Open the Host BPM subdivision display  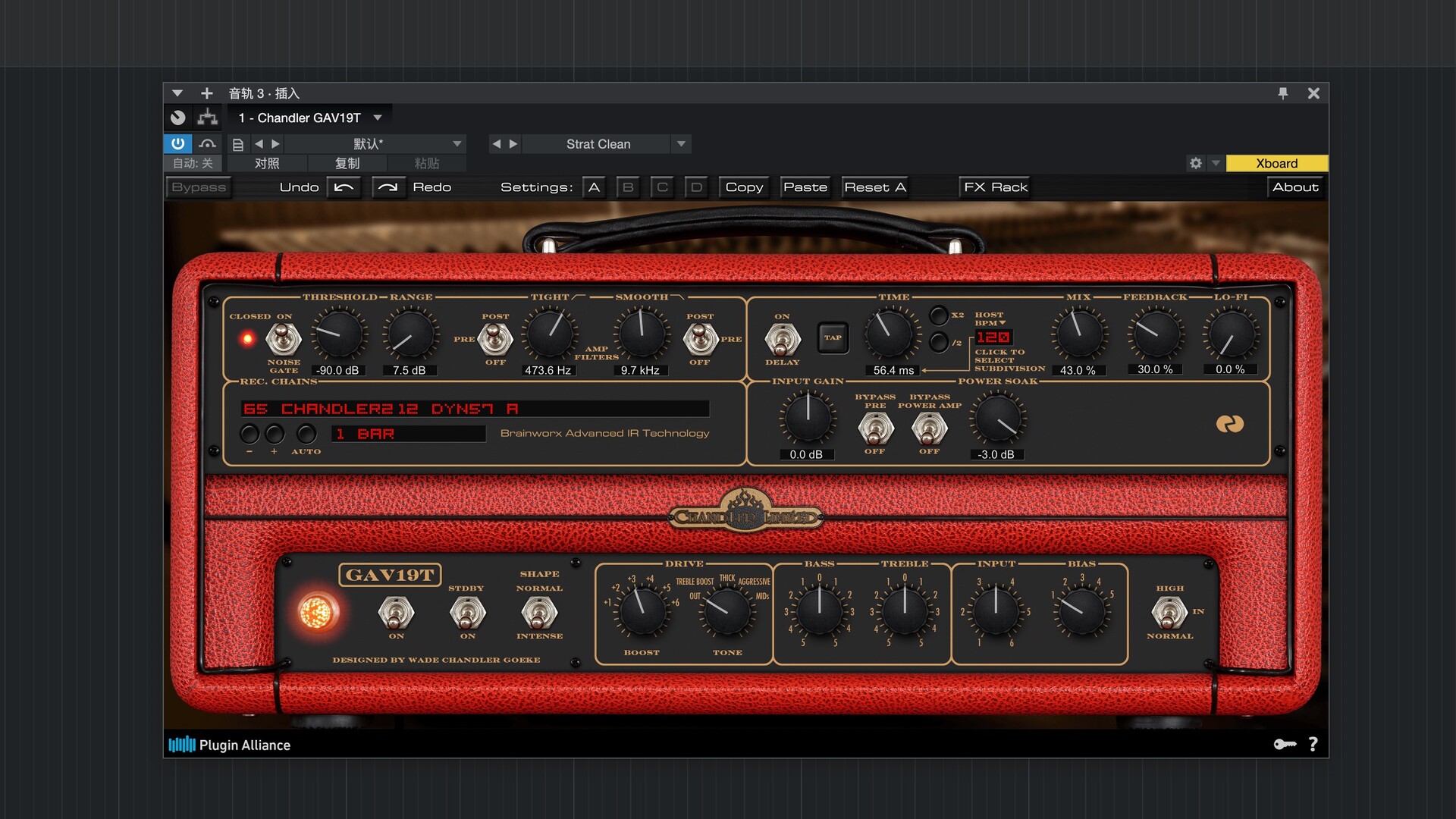tap(993, 337)
